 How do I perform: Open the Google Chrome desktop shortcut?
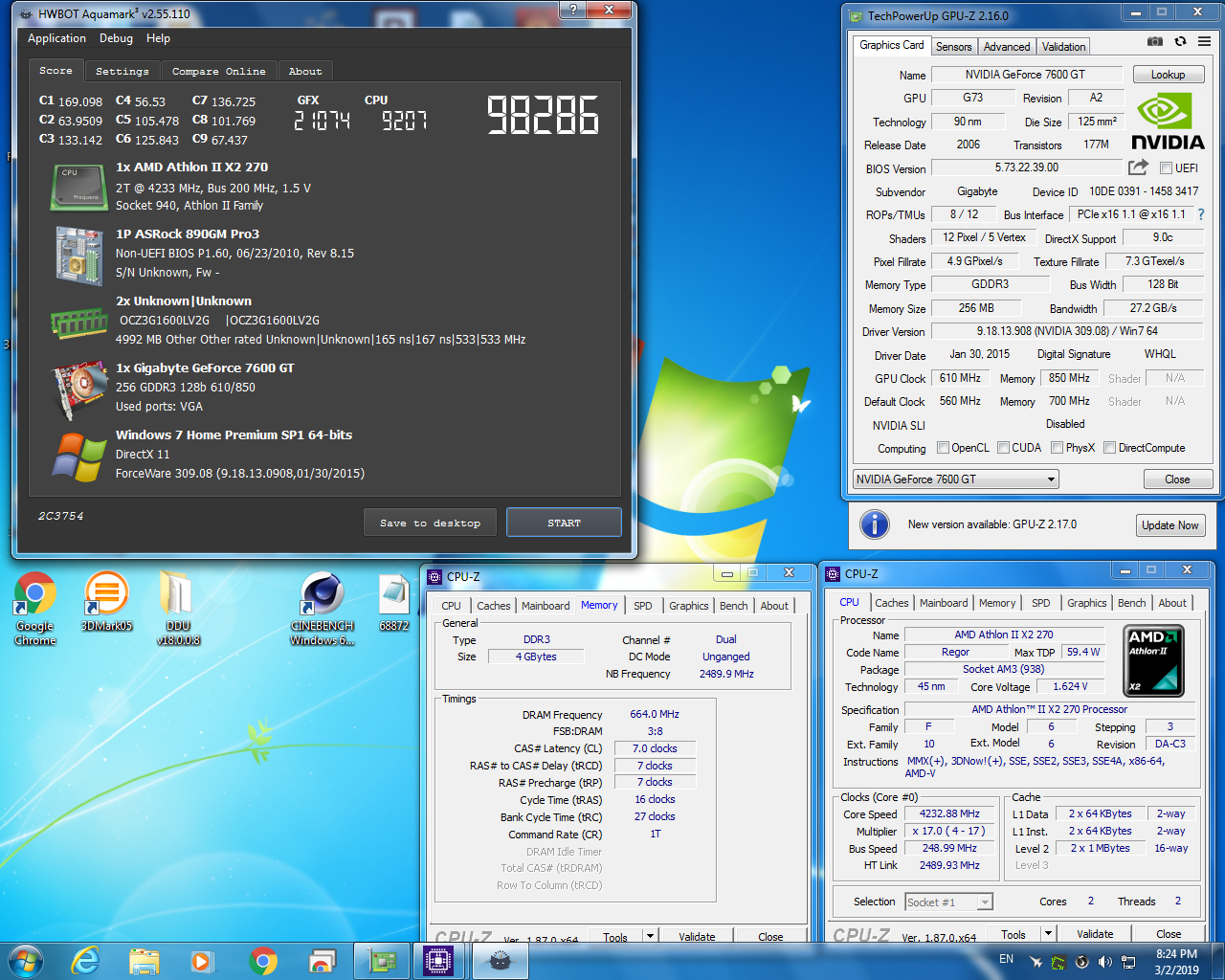tap(35, 609)
